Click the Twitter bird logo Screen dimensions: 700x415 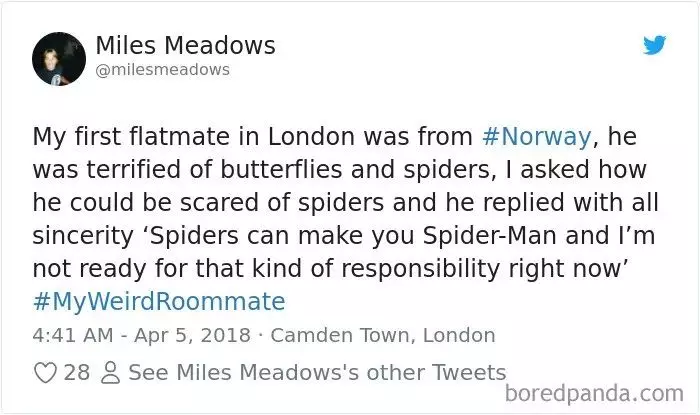pyautogui.click(x=654, y=45)
